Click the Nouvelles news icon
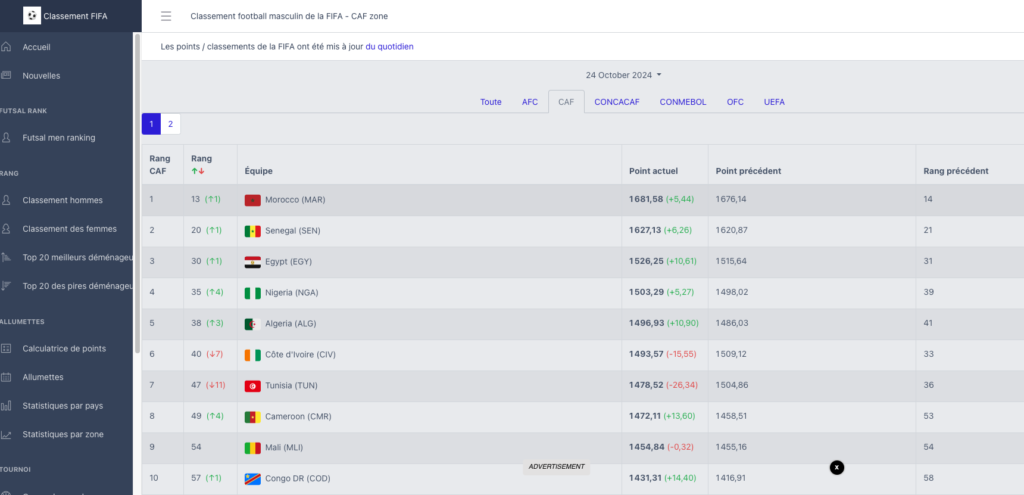Viewport: 1024px width, 495px height. pyautogui.click(x=7, y=75)
